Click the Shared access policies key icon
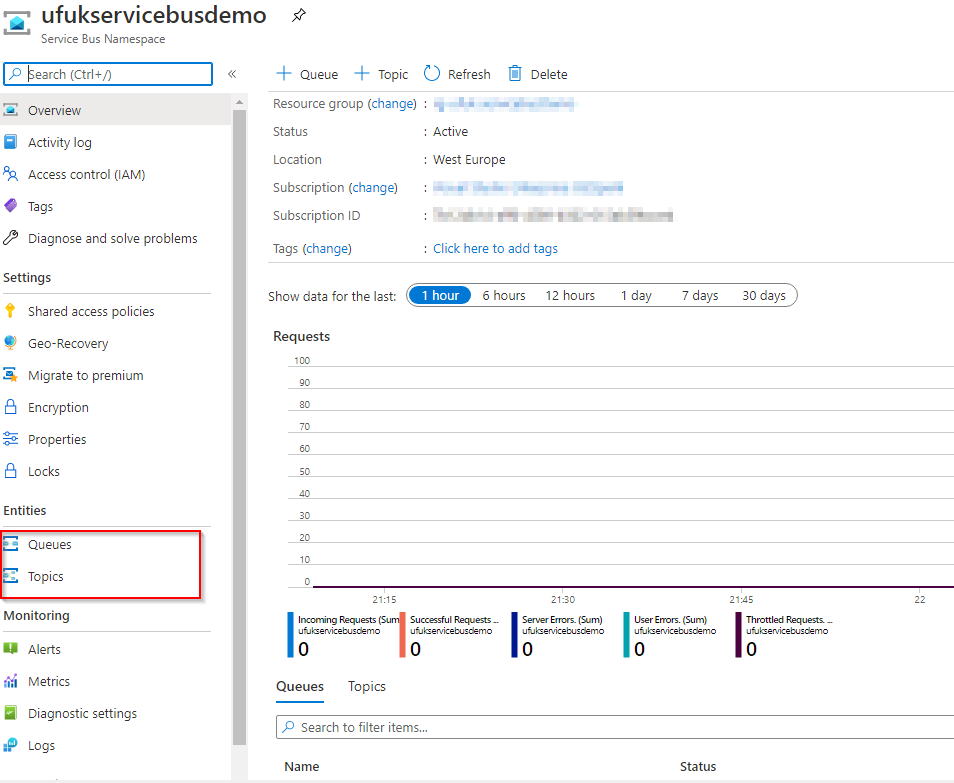Image resolution: width=954 pixels, height=783 pixels. click(x=10, y=311)
